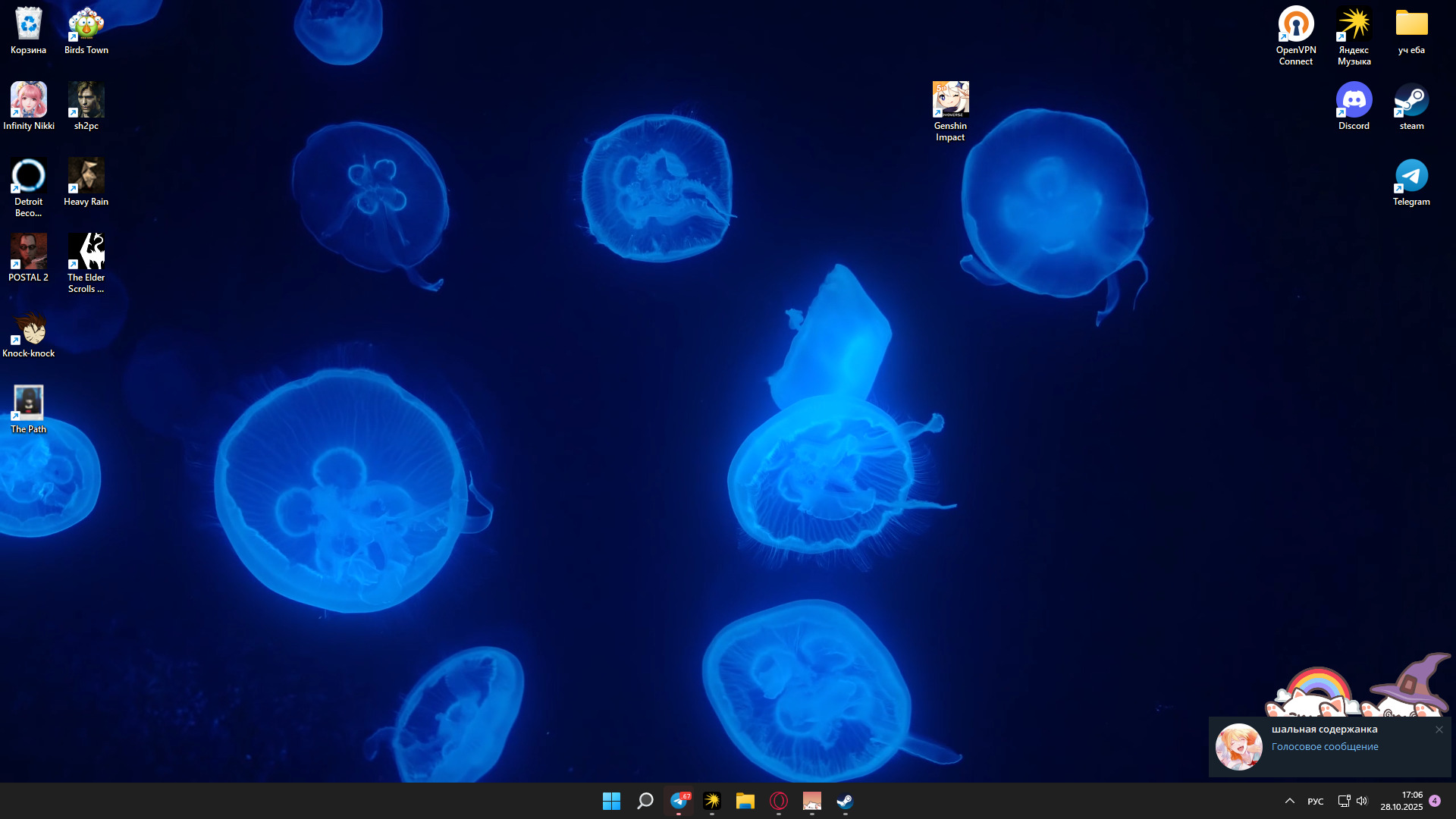This screenshot has width=1456, height=819.
Task: Select the Infinity Nikki game icon
Action: coord(28,100)
